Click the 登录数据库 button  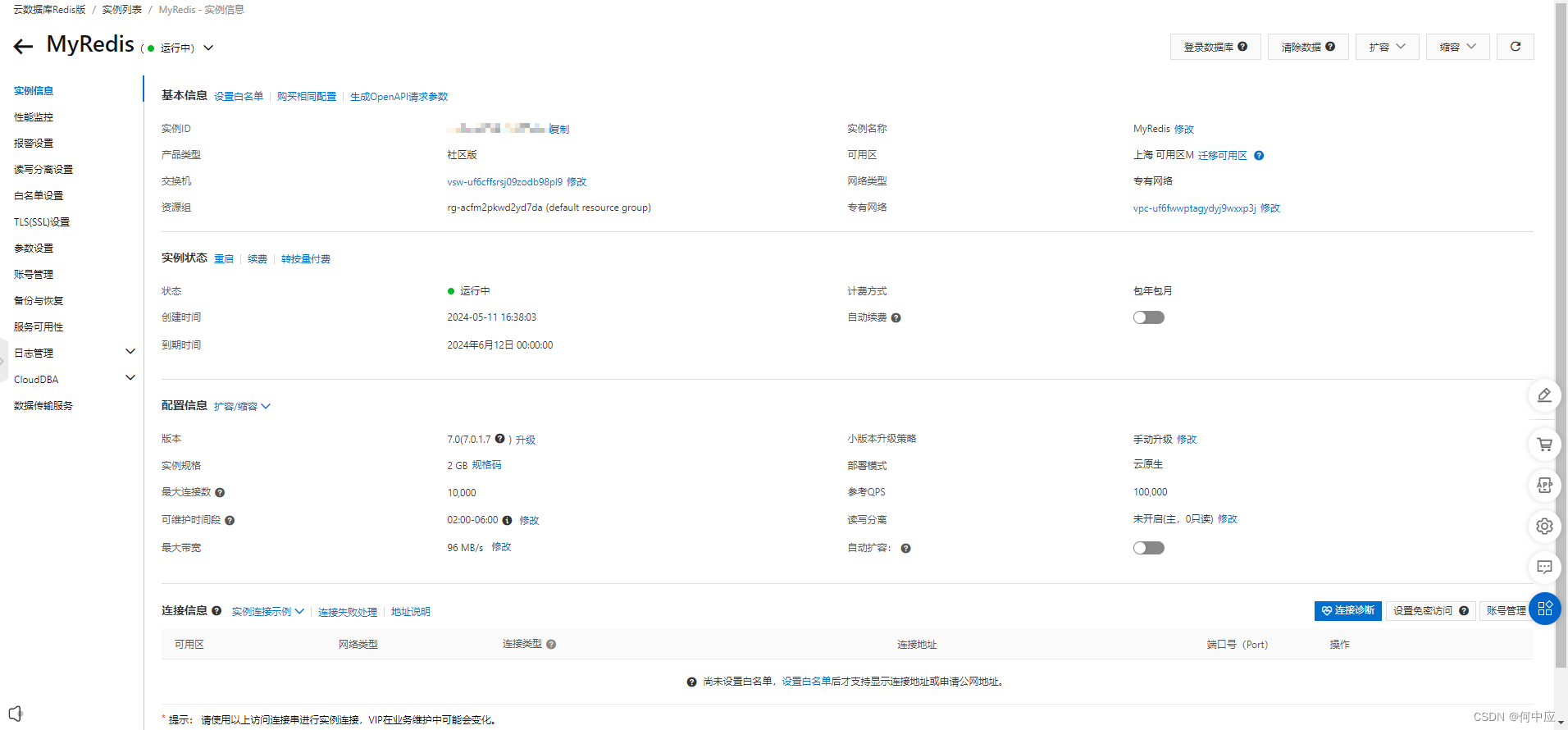pos(1215,47)
